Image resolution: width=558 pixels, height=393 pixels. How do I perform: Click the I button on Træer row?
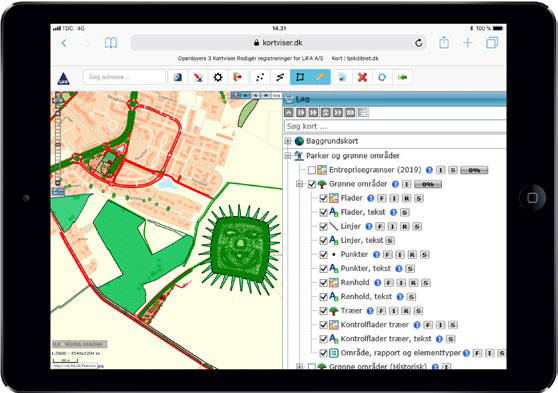coord(393,311)
